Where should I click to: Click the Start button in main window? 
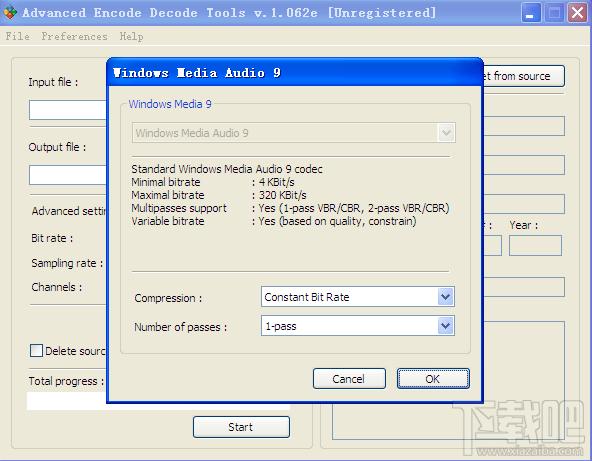click(241, 427)
